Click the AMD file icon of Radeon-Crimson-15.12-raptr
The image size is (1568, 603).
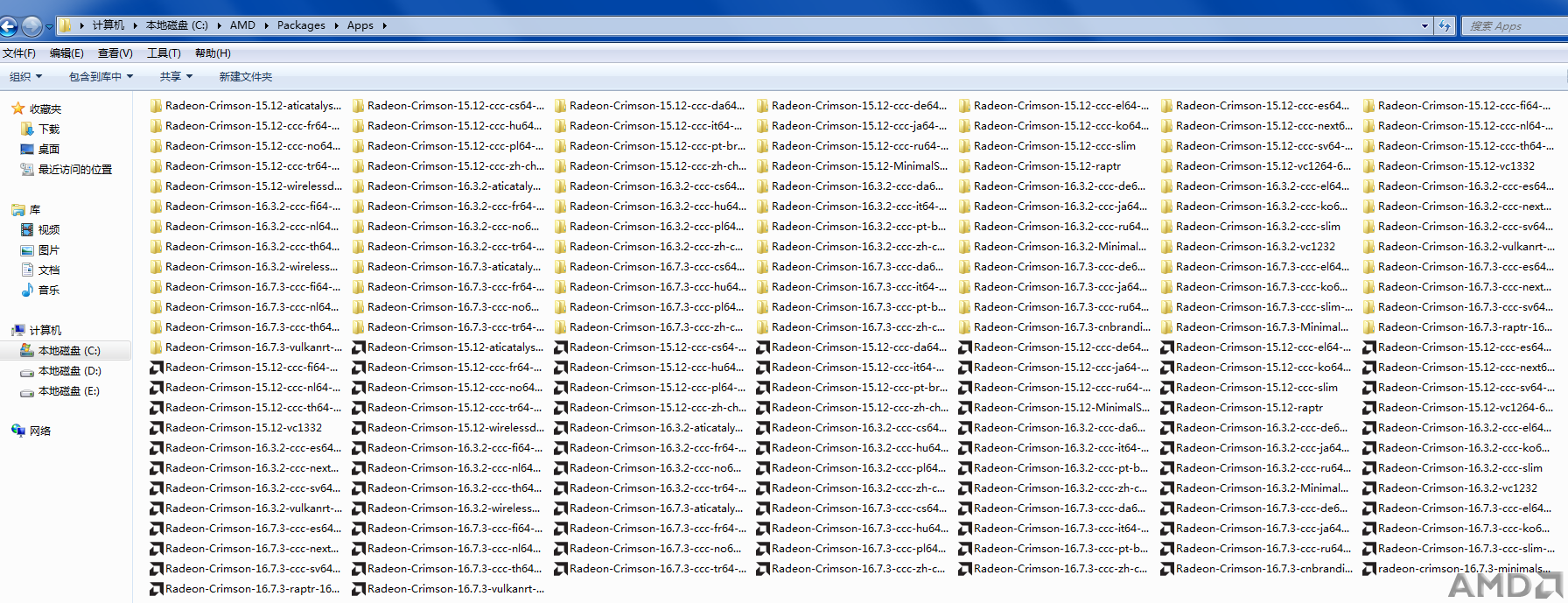pos(1167,408)
